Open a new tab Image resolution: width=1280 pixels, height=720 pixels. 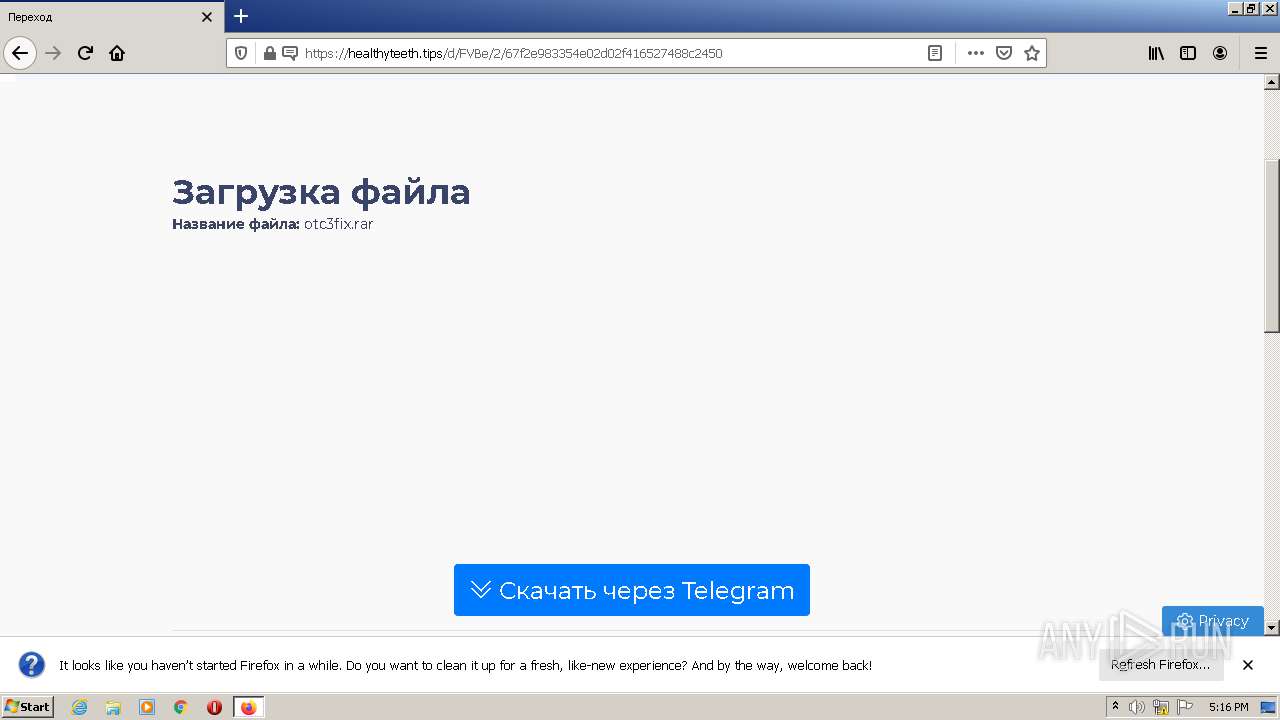point(241,16)
